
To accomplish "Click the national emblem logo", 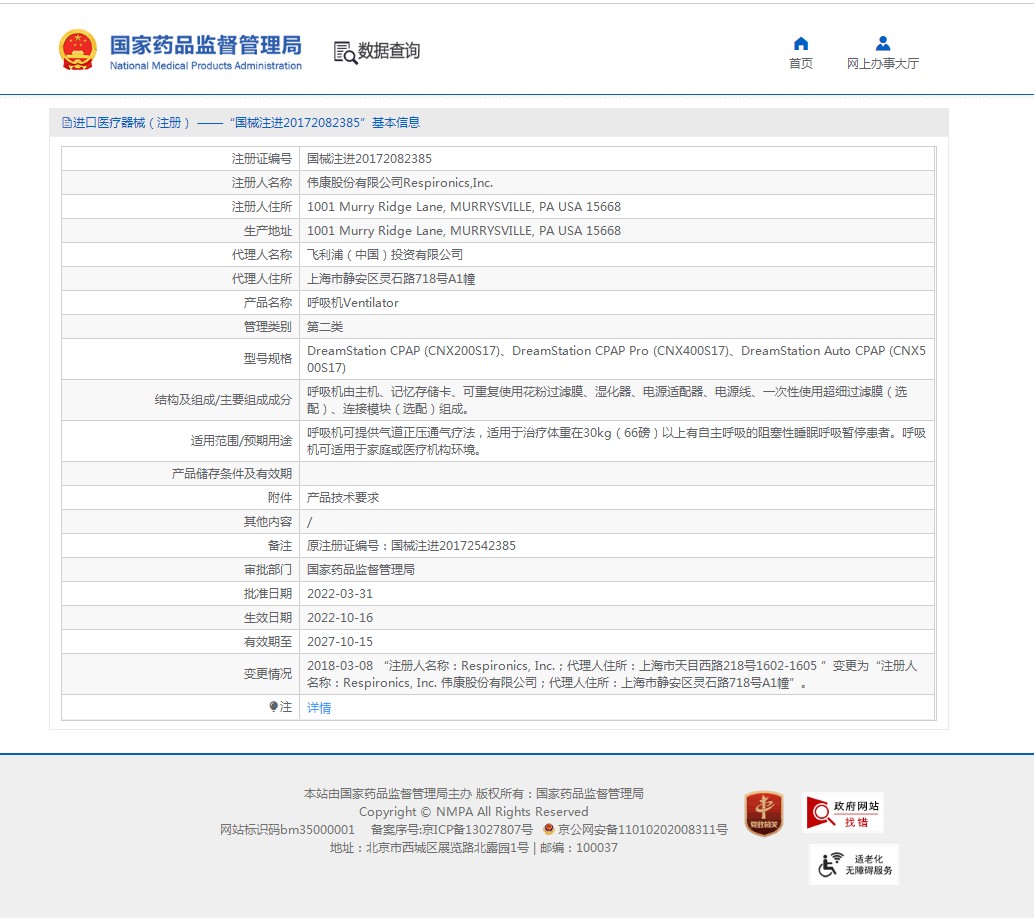I will click(77, 49).
